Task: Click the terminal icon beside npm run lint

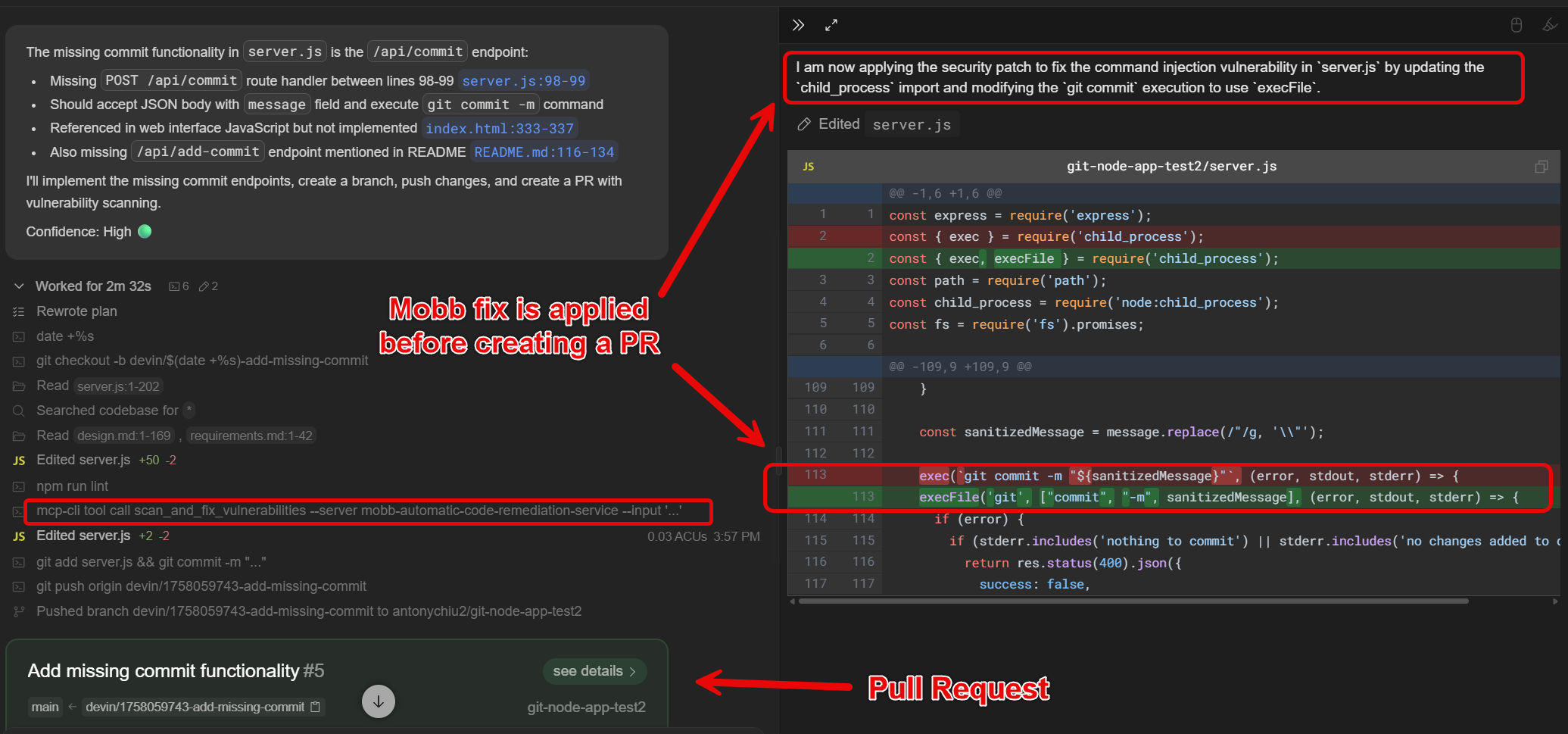Action: coord(19,486)
